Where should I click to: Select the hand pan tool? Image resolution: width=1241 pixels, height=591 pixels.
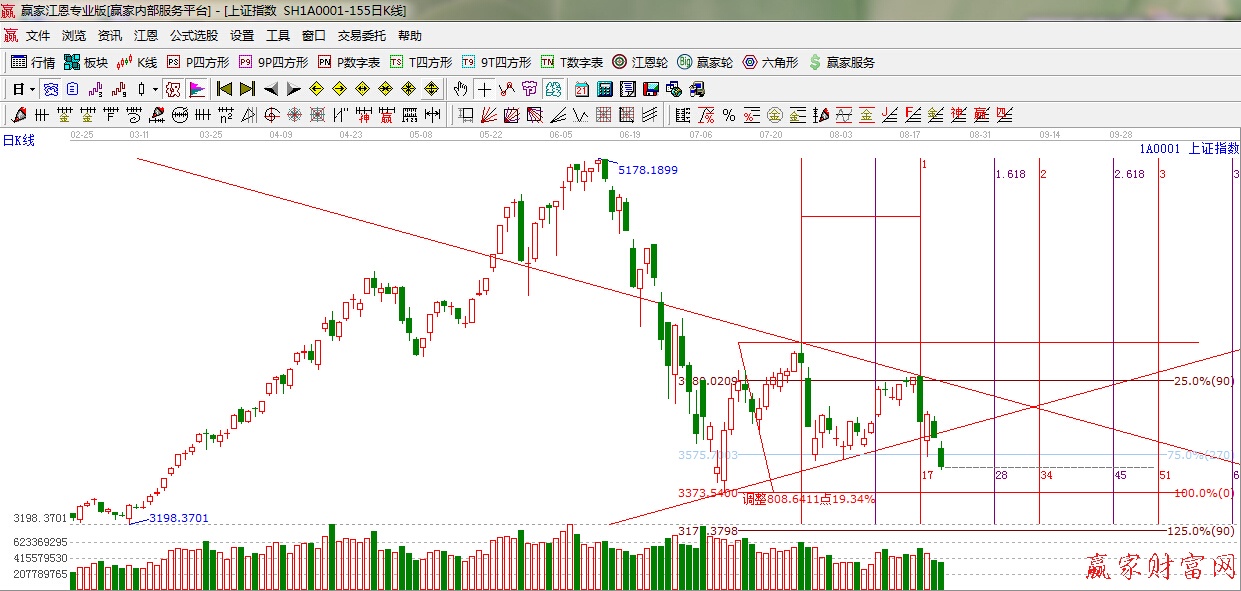[460, 89]
